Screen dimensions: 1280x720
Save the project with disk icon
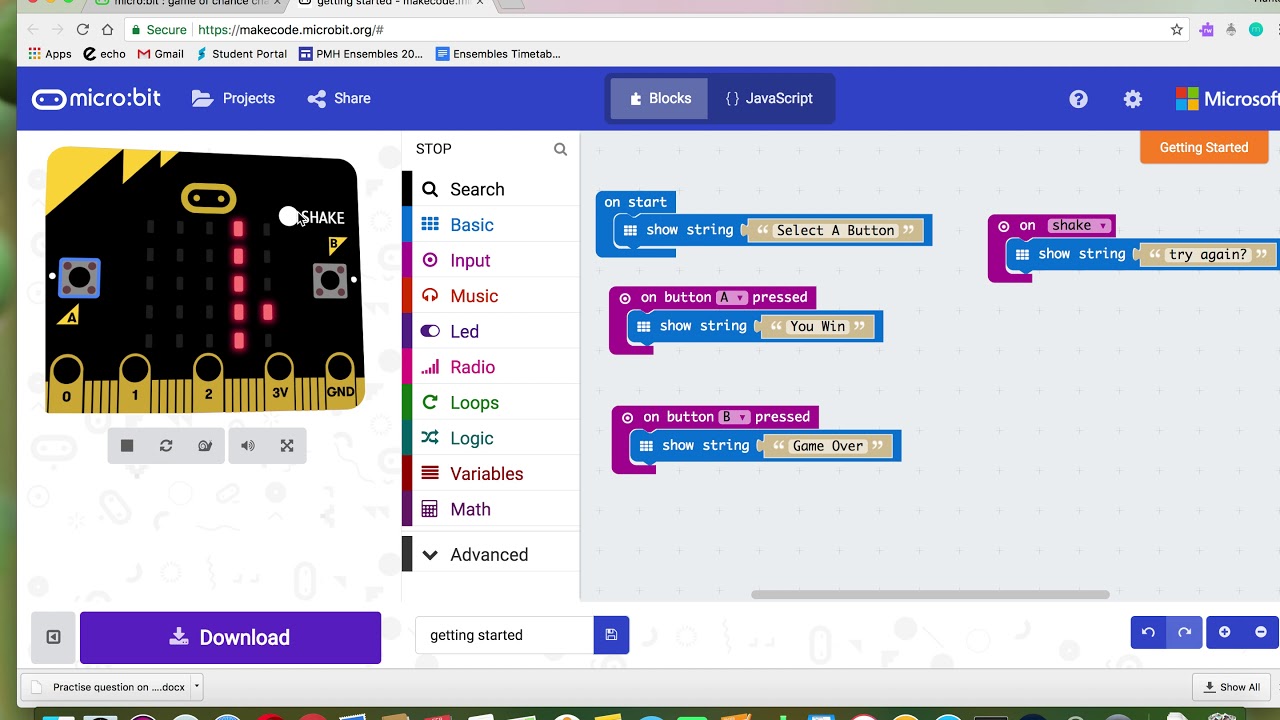611,635
